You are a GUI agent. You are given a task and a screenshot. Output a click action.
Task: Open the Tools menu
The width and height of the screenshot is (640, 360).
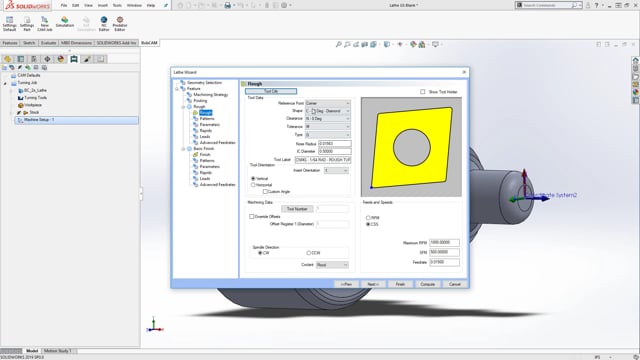[117, 5]
